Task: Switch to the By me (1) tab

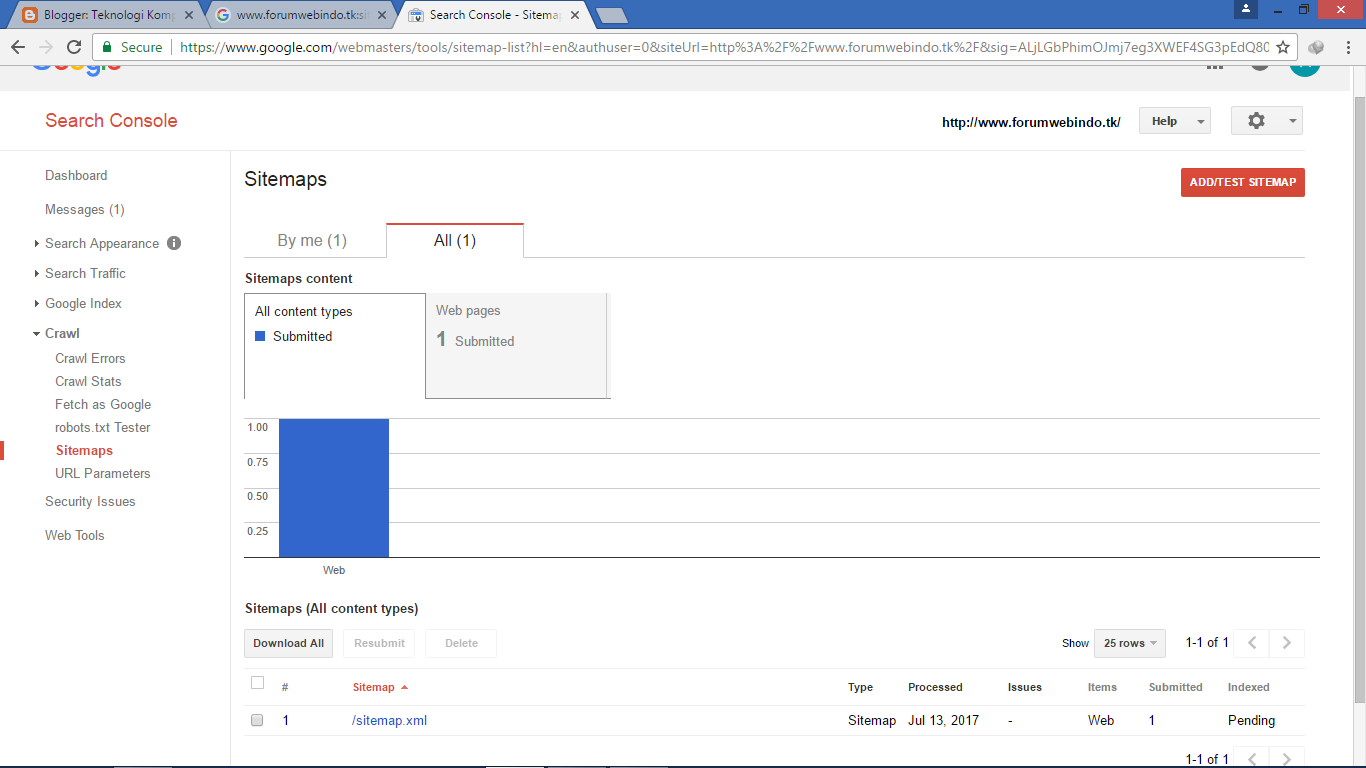Action: pyautogui.click(x=312, y=240)
